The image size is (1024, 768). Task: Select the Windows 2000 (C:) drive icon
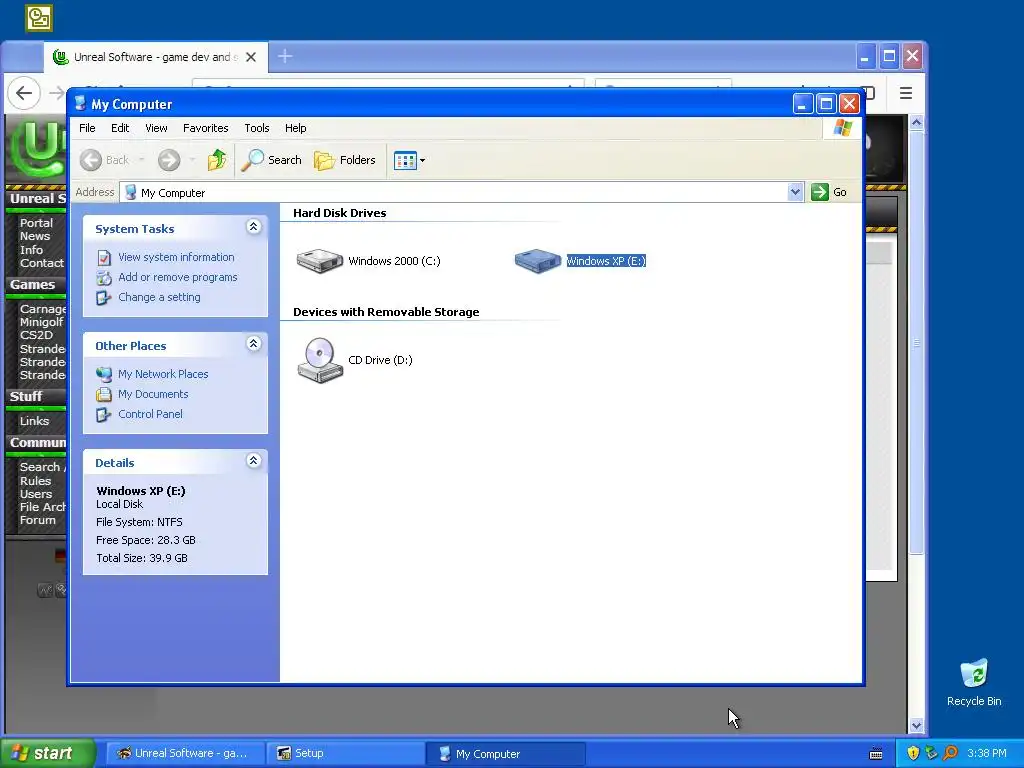click(x=319, y=261)
